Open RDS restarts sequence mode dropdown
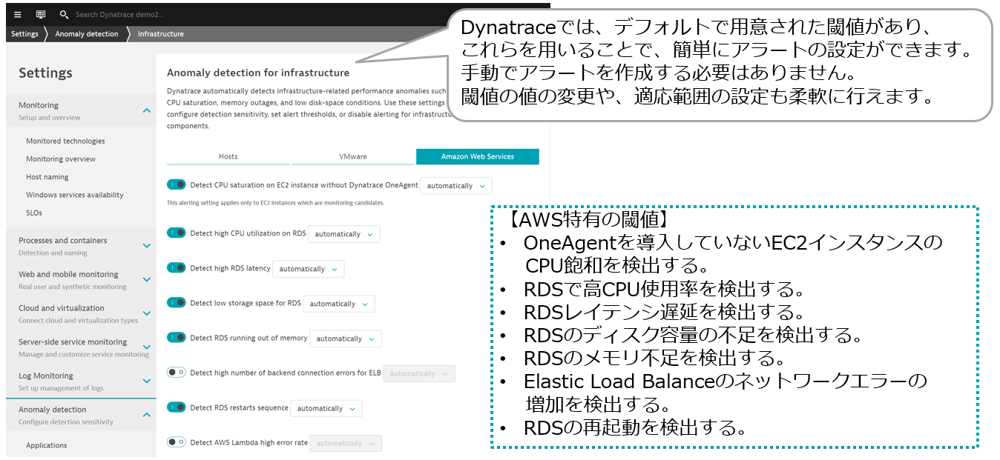Image resolution: width=1000 pixels, height=460 pixels. pyautogui.click(x=326, y=408)
